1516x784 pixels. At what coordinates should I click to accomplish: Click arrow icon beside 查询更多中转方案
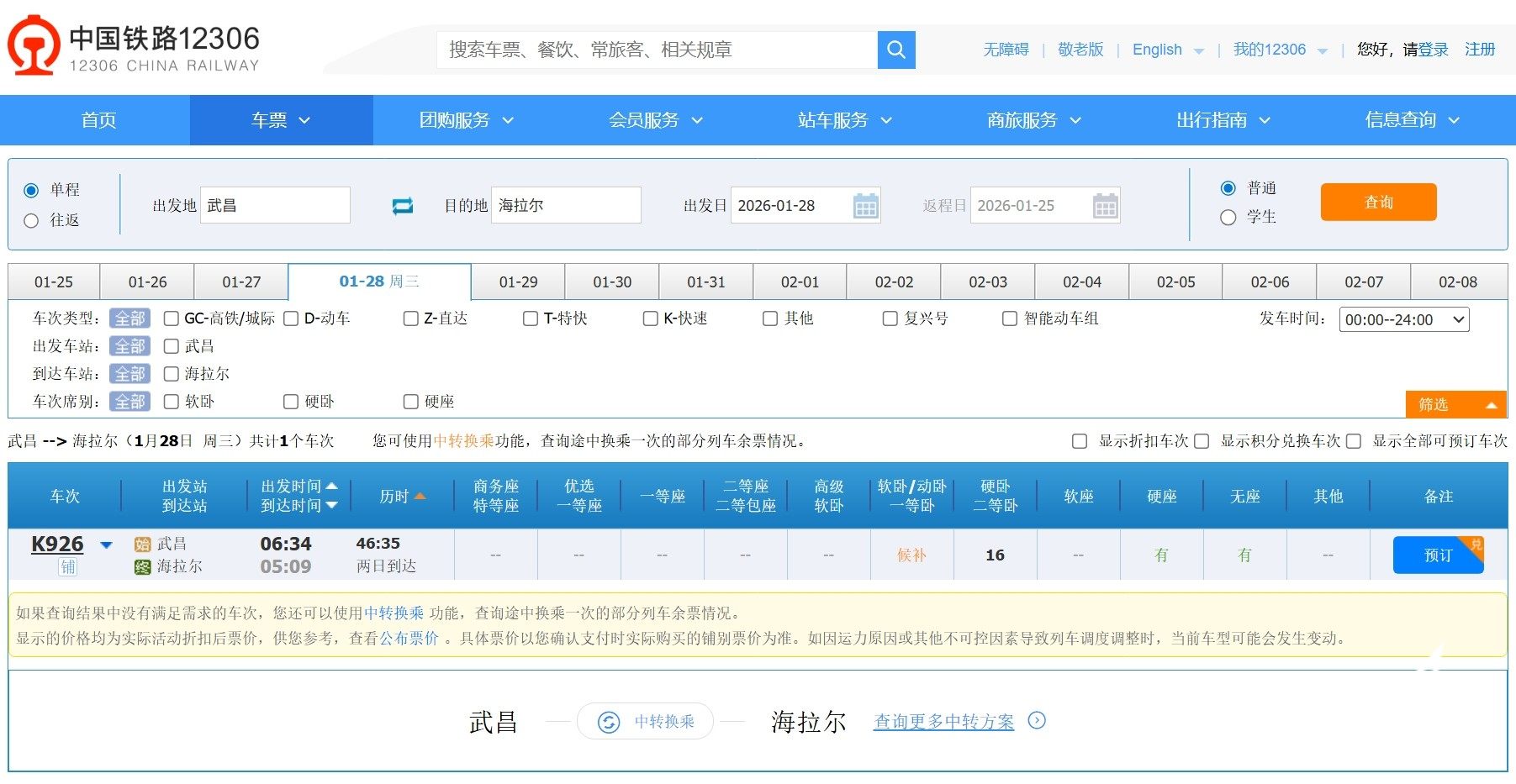(1038, 721)
